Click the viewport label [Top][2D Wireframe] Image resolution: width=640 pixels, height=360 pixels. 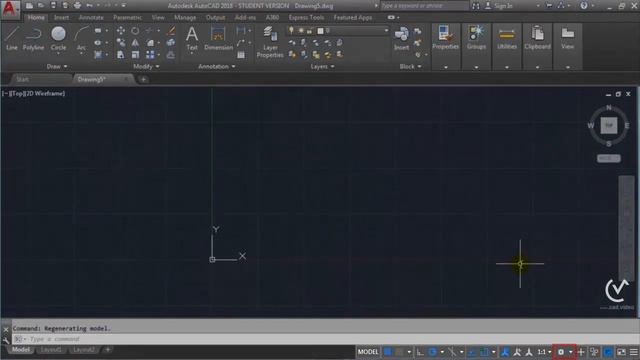(33, 93)
